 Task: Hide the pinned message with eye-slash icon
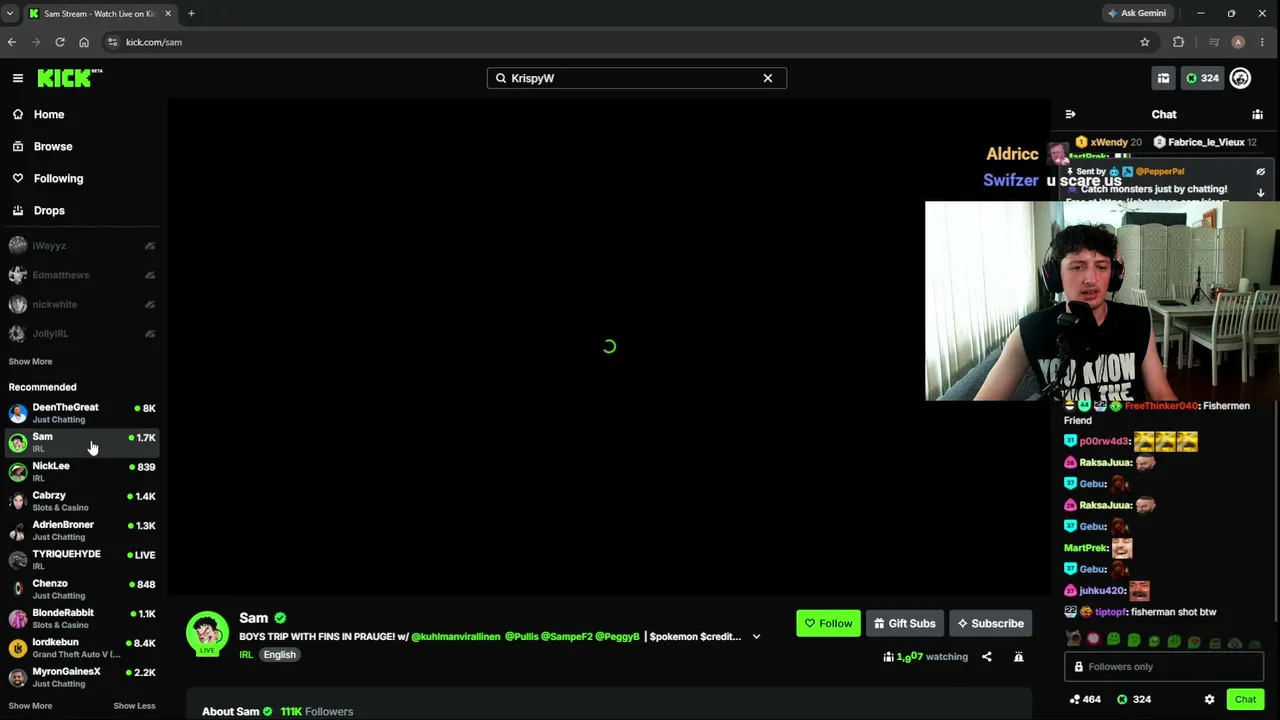pyautogui.click(x=1261, y=172)
